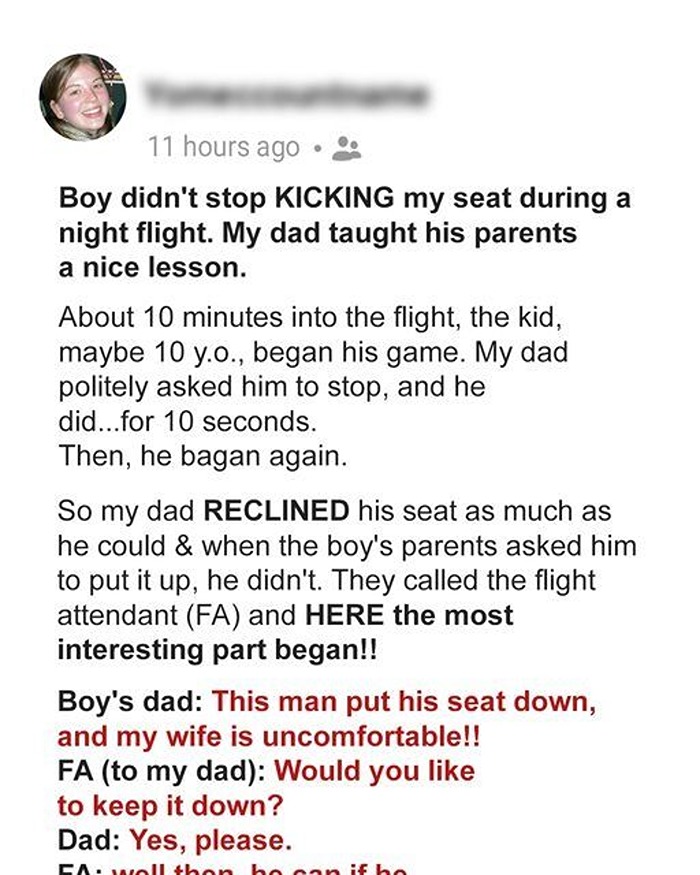Click the red text "Would you like"

(x=374, y=771)
